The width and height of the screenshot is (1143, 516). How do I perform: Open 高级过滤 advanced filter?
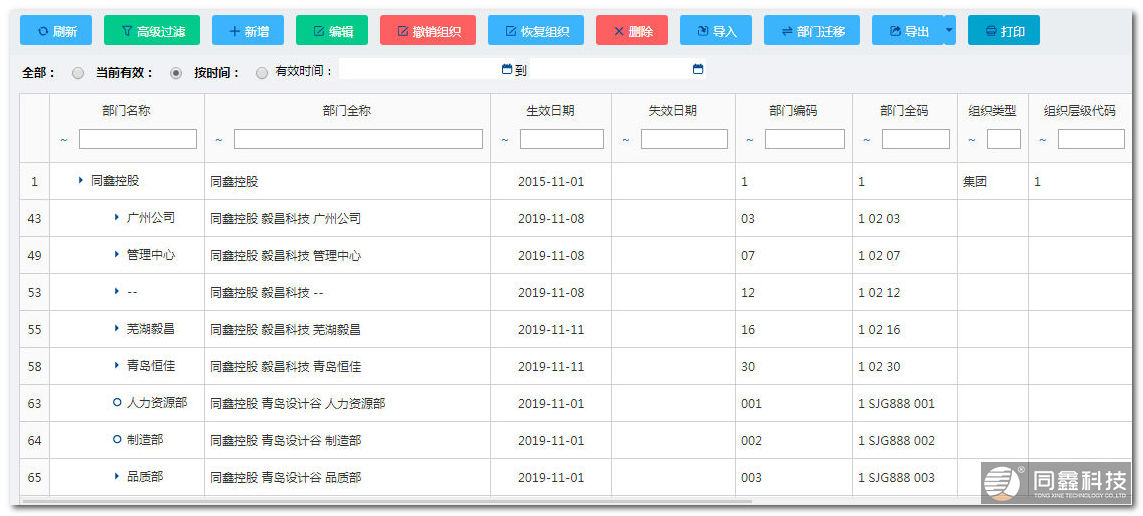152,31
